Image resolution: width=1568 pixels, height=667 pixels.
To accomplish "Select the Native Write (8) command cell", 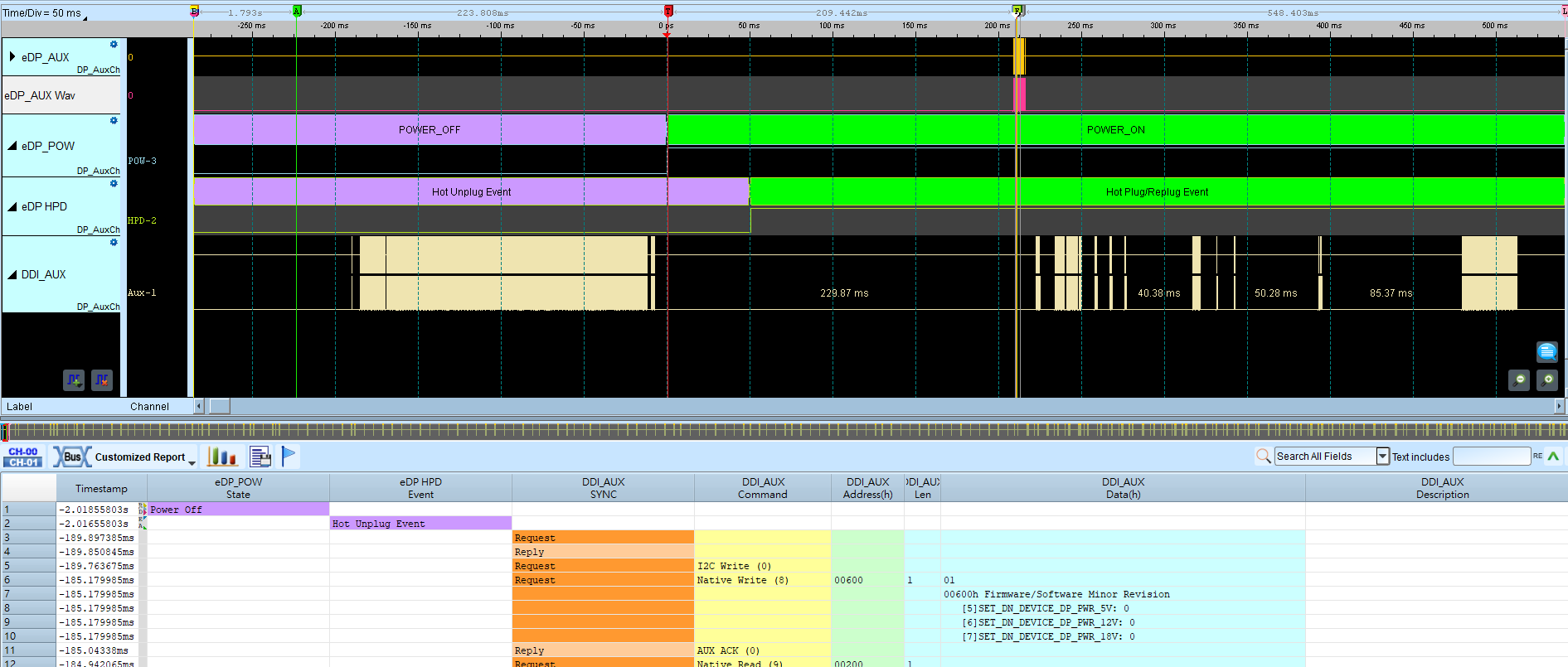I will [x=763, y=580].
